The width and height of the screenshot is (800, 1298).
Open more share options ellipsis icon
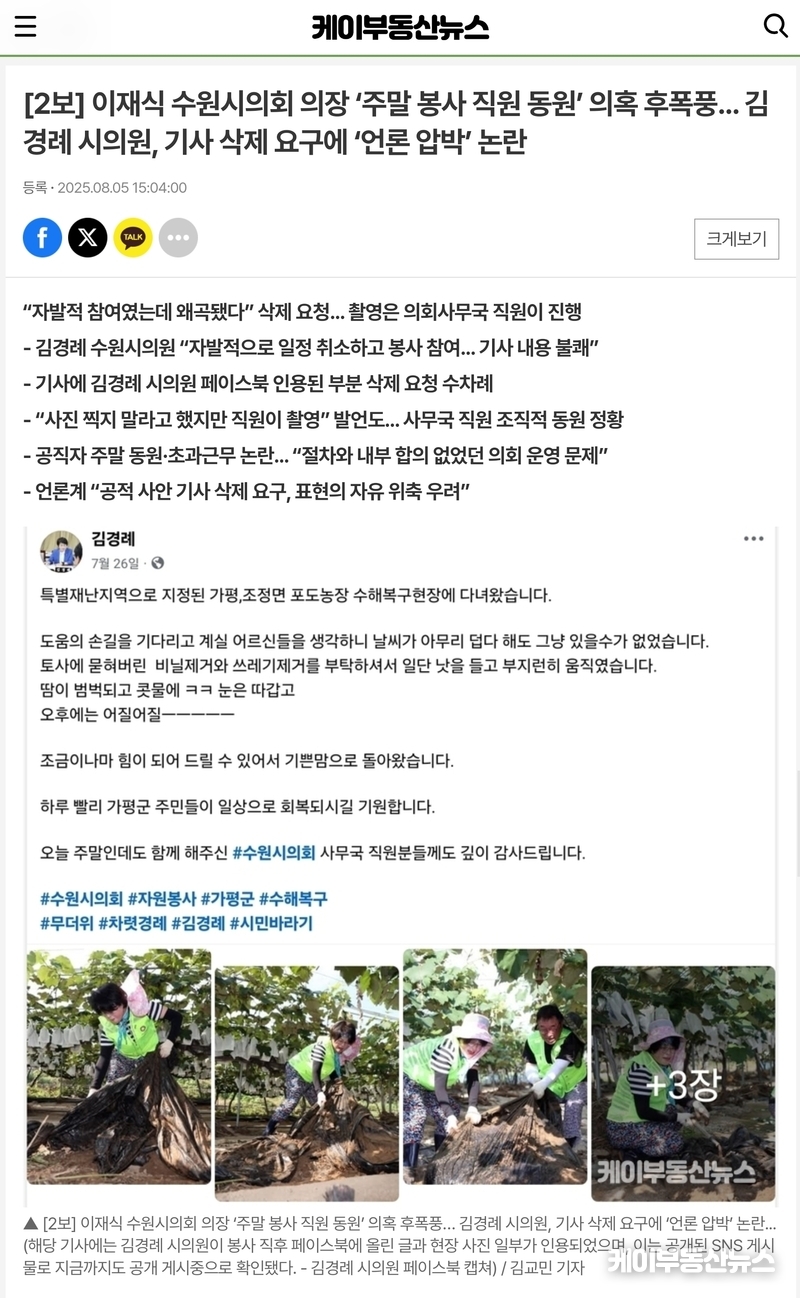[x=178, y=238]
